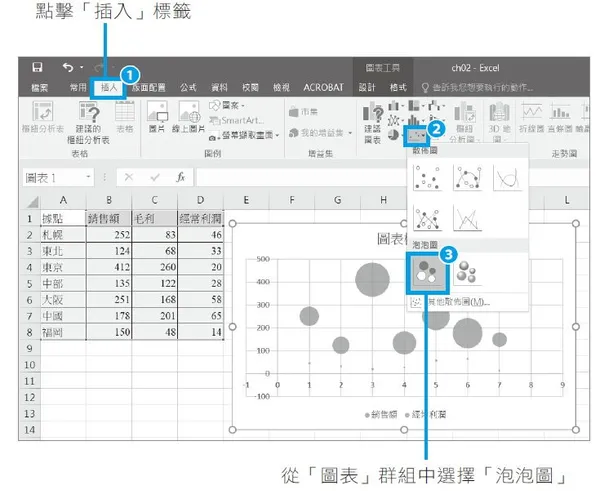
Task: Click the 3D 地圖 map icon
Action: click(499, 112)
